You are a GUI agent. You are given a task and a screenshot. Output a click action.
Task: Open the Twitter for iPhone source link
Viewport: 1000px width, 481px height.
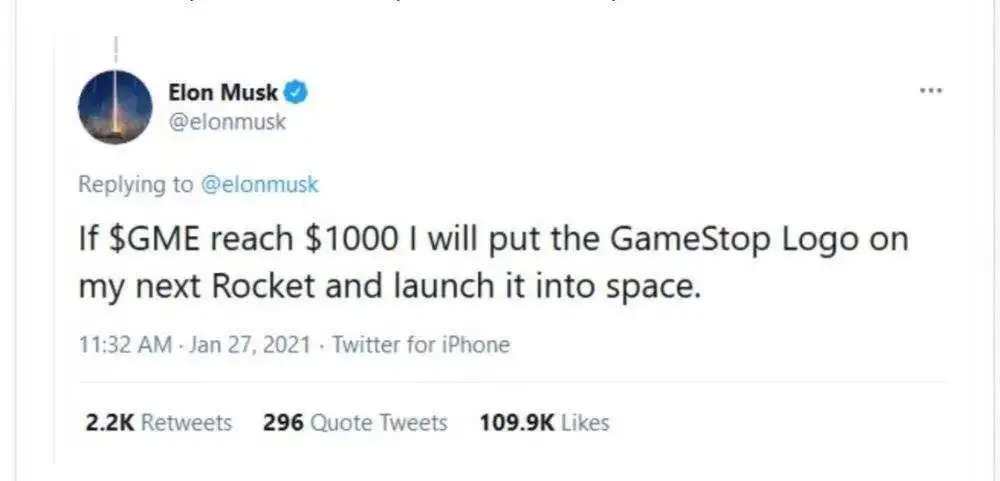pyautogui.click(x=421, y=346)
